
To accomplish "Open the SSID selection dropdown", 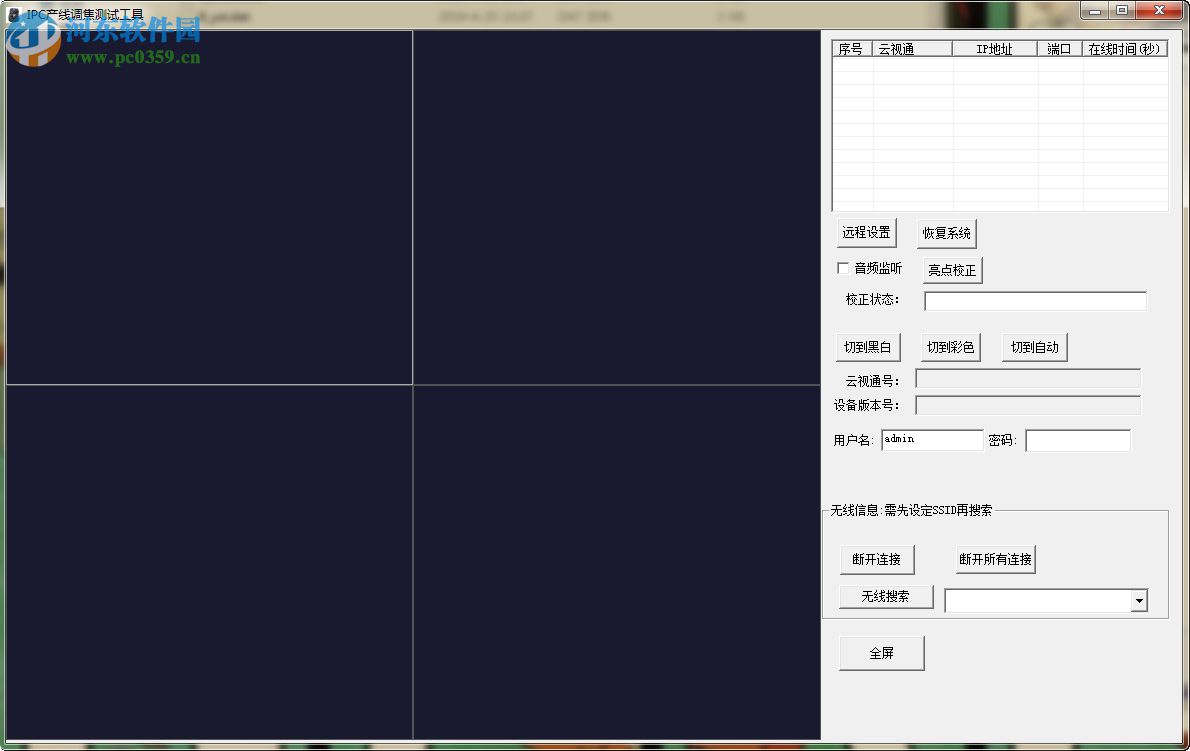I will point(1139,600).
